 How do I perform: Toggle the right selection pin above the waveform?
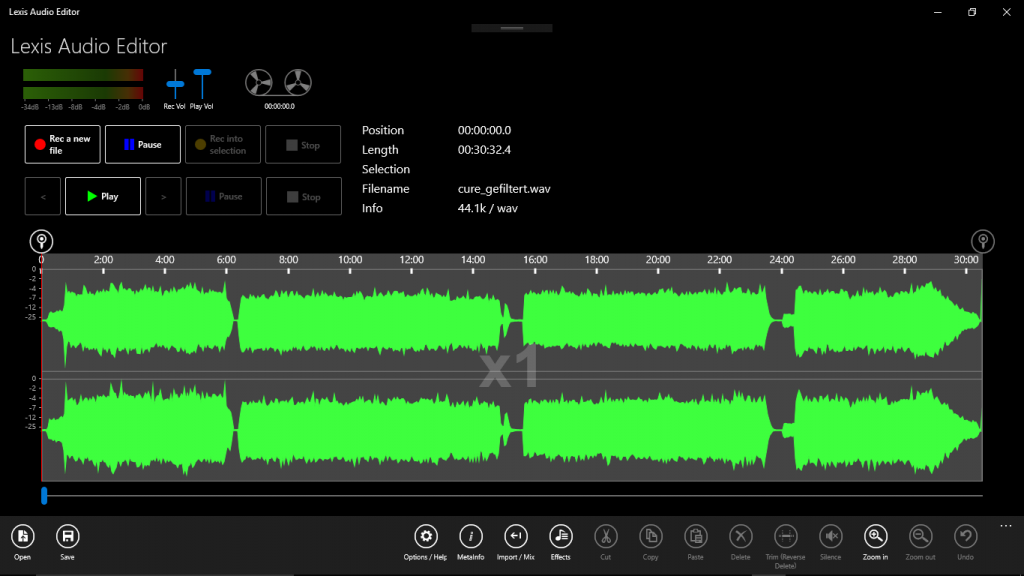coord(981,241)
